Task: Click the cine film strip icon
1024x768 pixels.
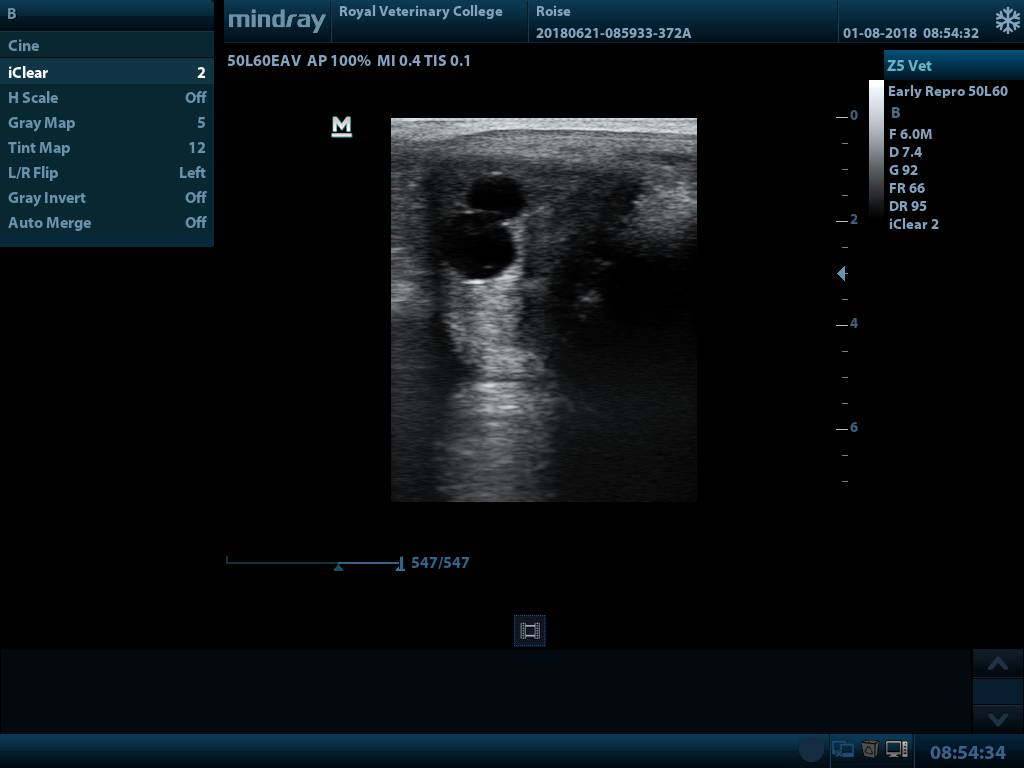Action: coord(530,631)
